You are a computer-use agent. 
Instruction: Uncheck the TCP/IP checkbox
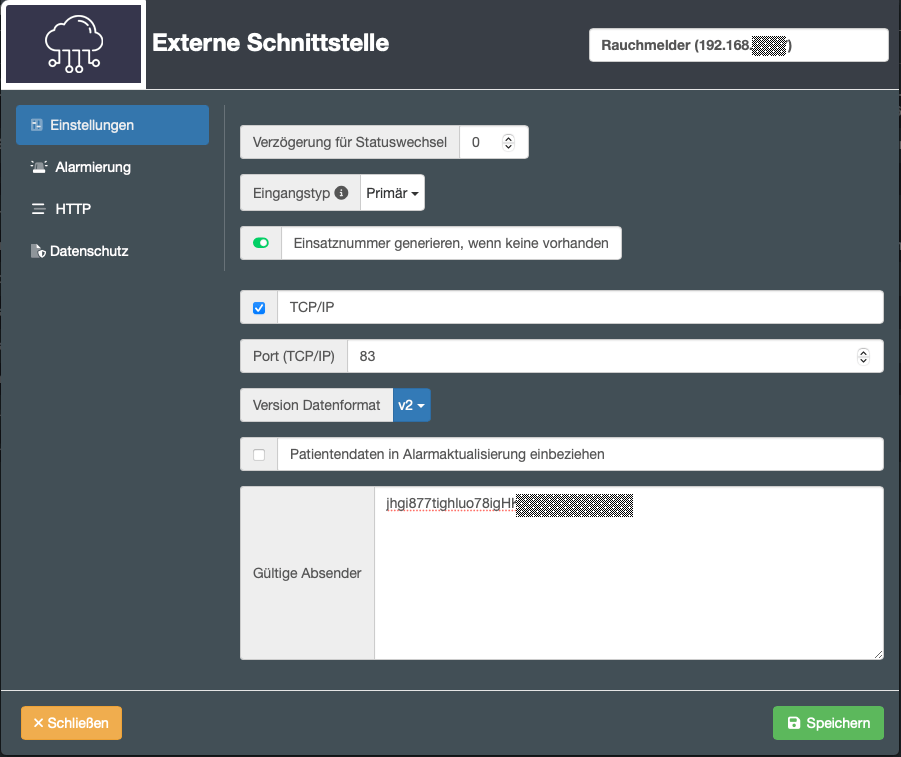[259, 308]
